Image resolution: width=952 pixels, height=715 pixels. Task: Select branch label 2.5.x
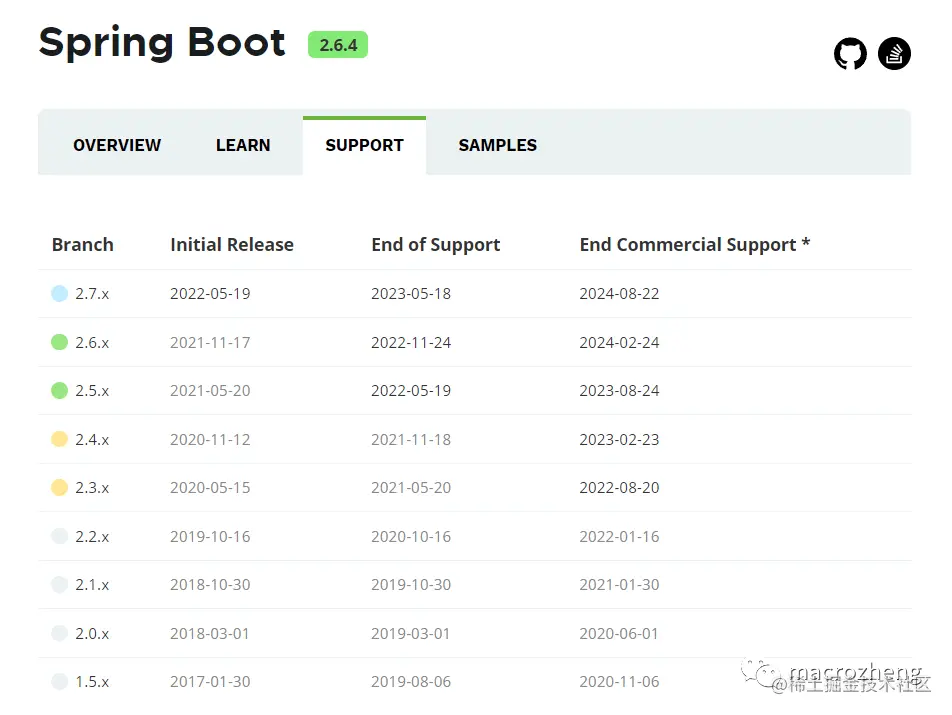92,391
